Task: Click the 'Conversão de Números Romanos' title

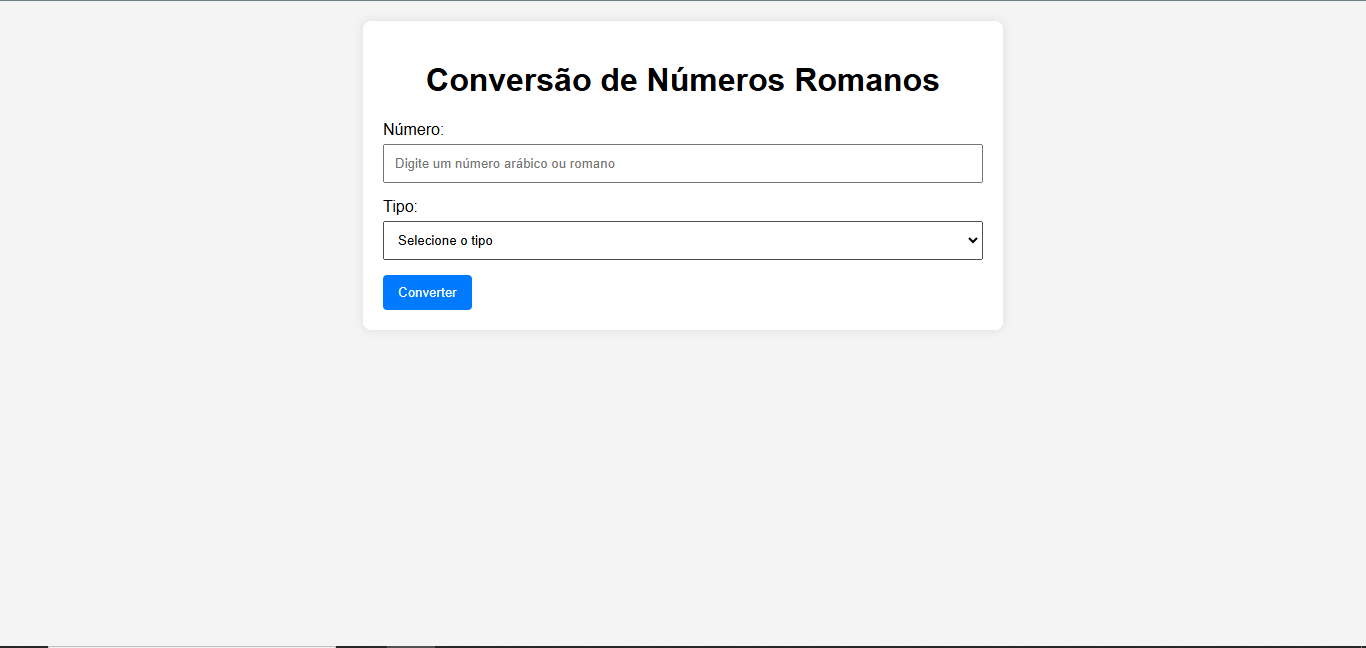Action: 683,80
